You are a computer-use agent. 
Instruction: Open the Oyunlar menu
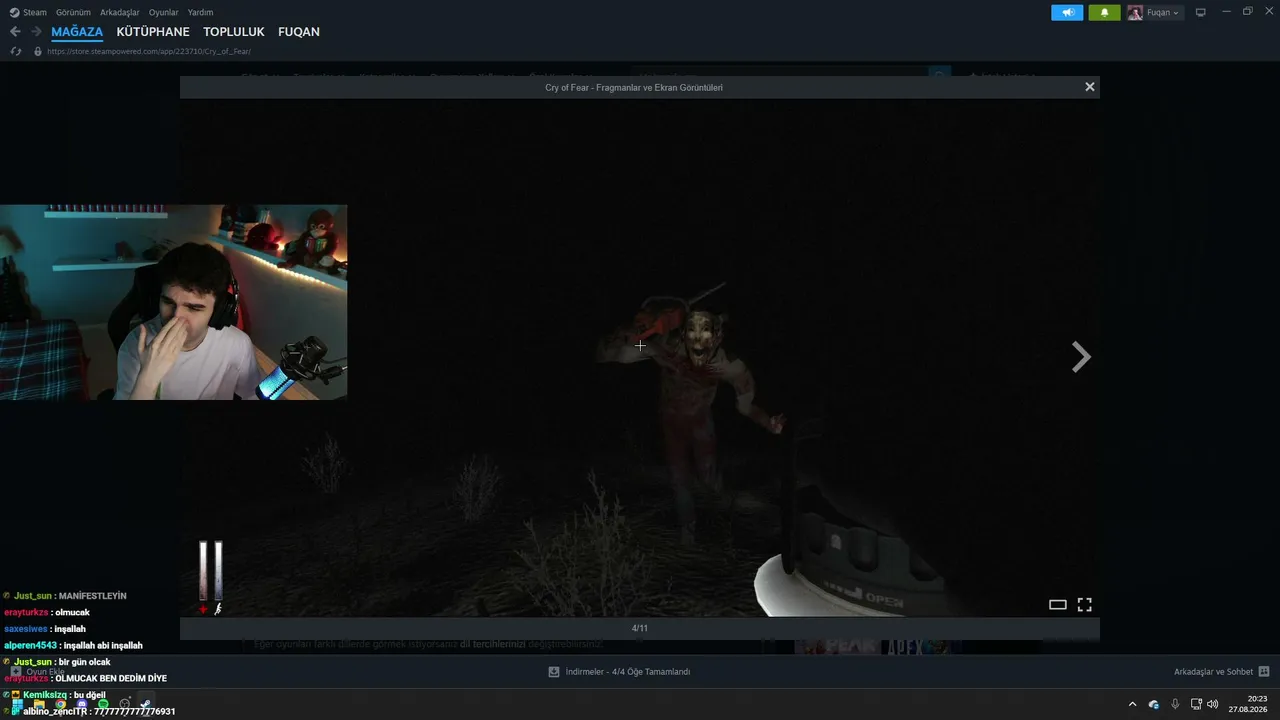coord(163,13)
